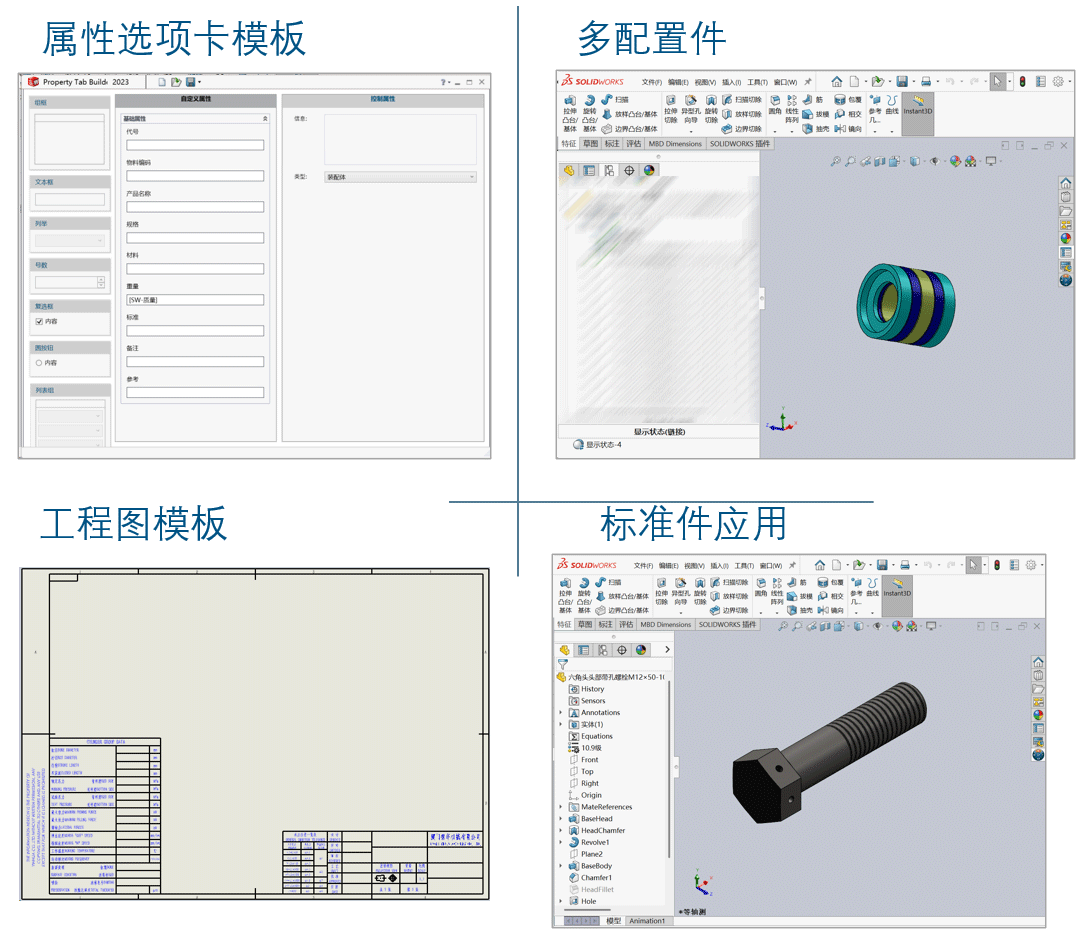Click Edit Appearance icon in upper SolidWorks viewport
Screen dimensions: 1084x938
[955, 161]
